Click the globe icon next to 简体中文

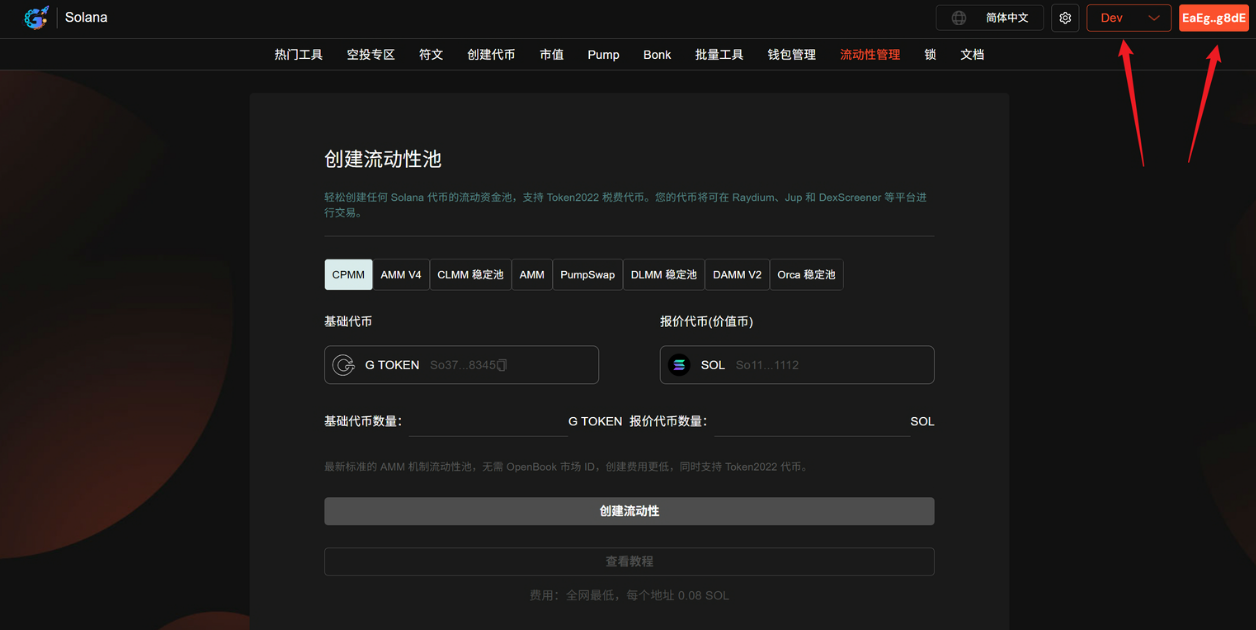pos(958,17)
